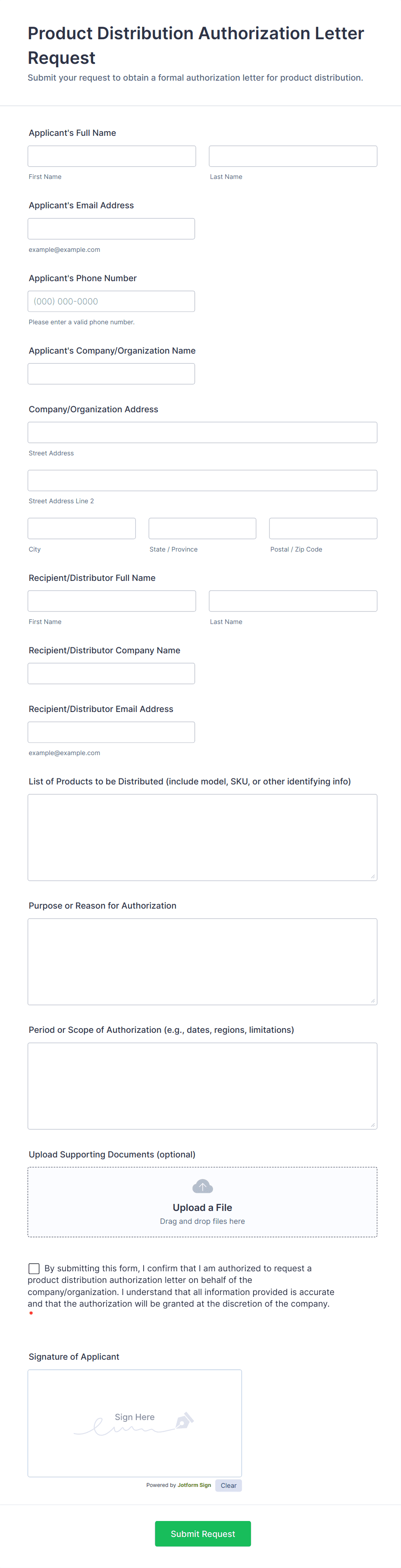Clear the applicant signature
Image resolution: width=401 pixels, height=1568 pixels.
coord(228,1485)
